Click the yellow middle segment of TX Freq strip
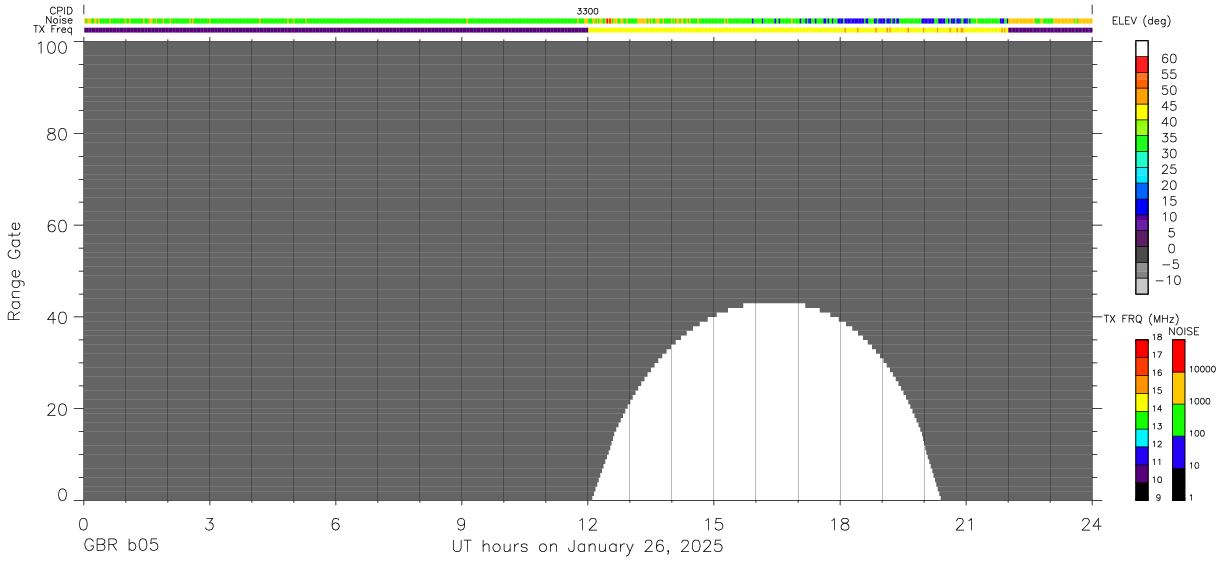Screen dimensions: 1228x567 point(798,30)
